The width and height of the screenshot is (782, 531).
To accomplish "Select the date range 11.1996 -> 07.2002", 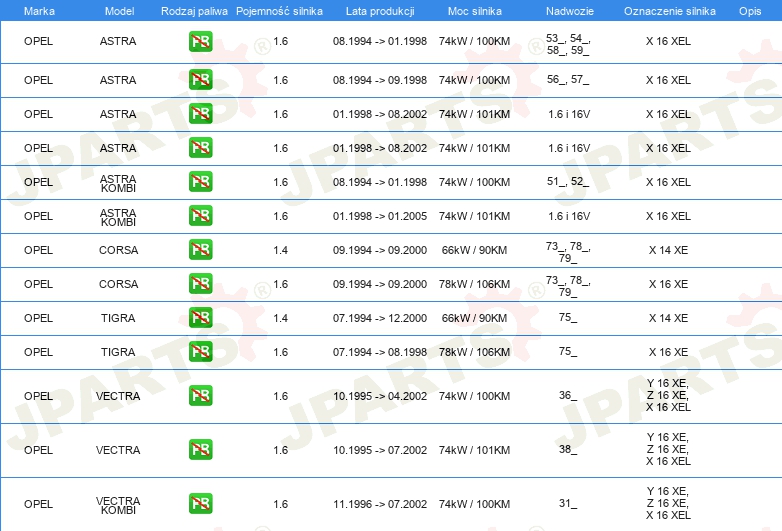I will [380, 504].
